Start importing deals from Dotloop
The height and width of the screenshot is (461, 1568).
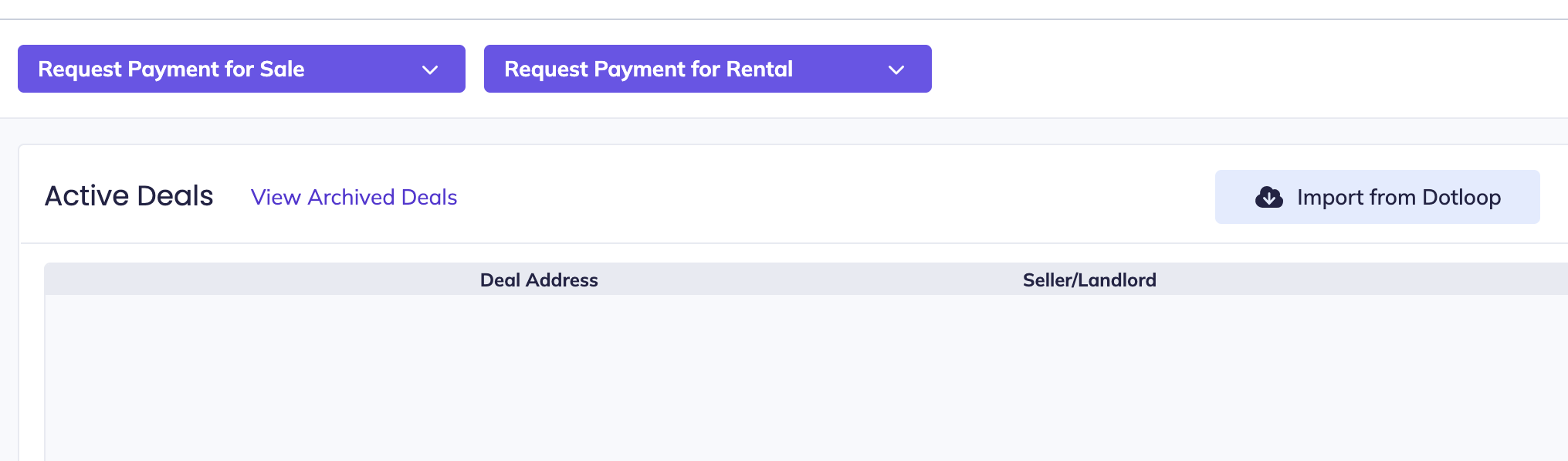tap(1377, 197)
